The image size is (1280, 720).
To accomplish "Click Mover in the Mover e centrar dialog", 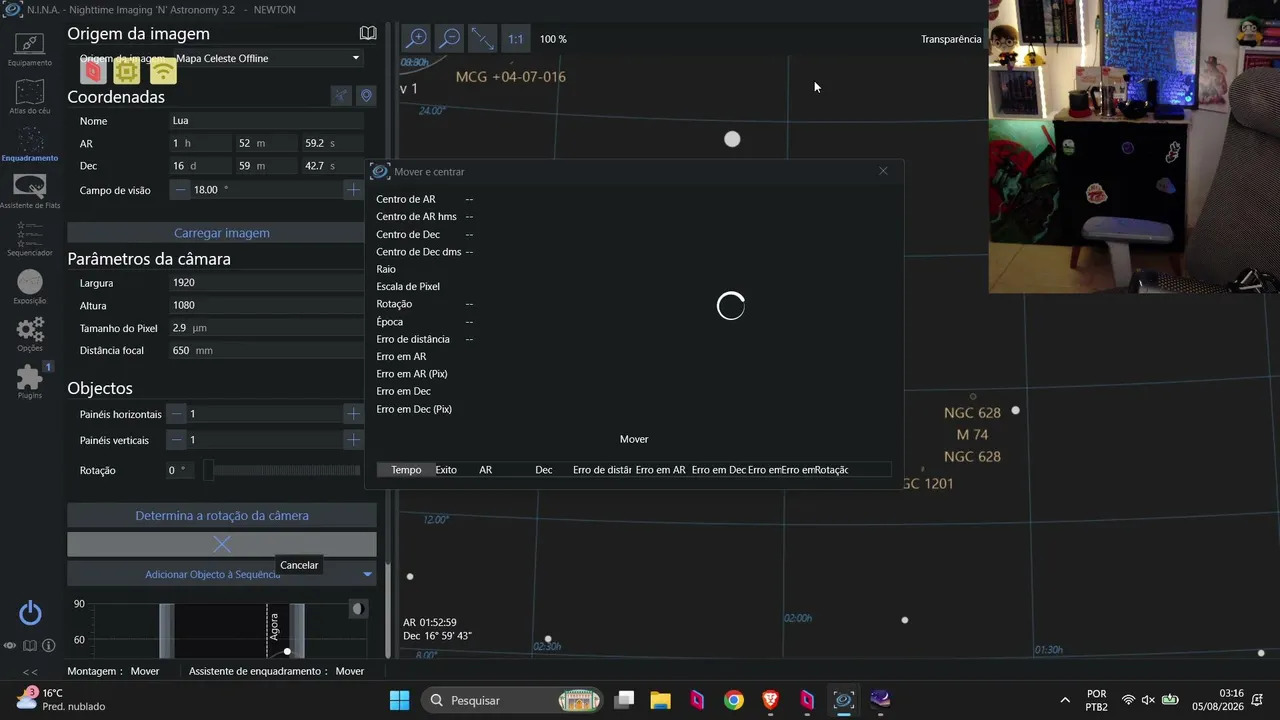I will pos(634,439).
